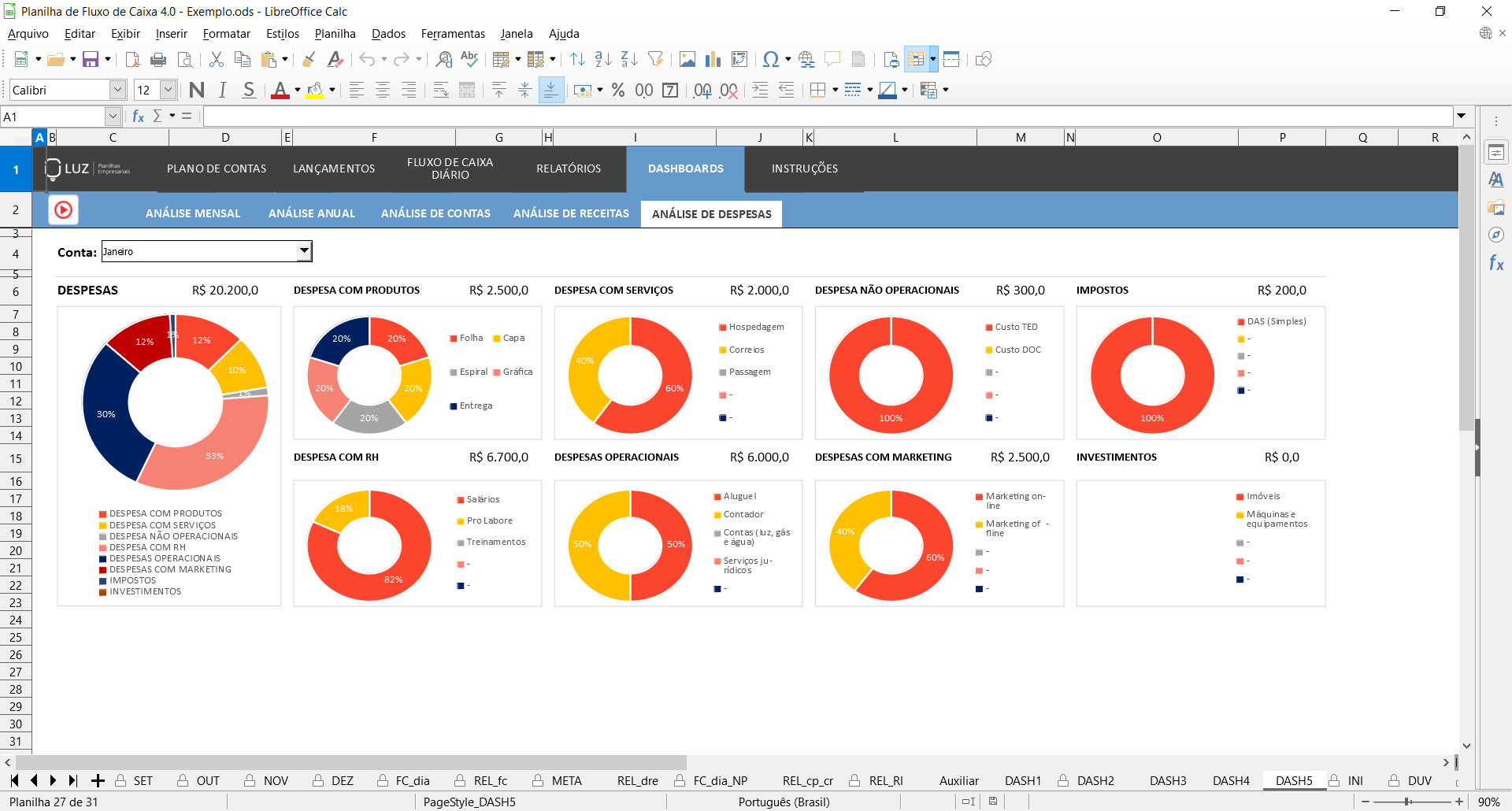Click the zoom slider in status bar
Image resolution: width=1512 pixels, height=811 pixels.
click(1407, 802)
